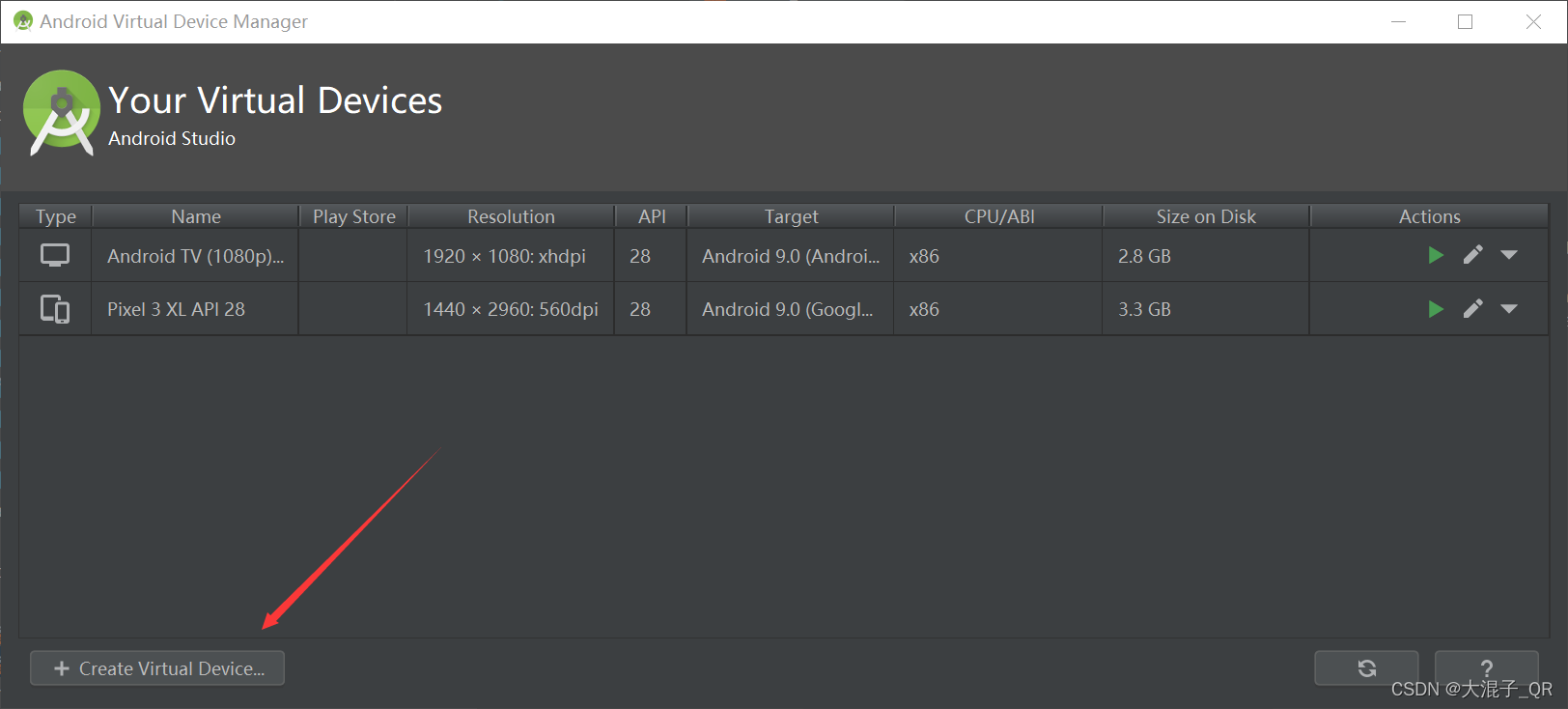Open more actions for Android TV device
Image resolution: width=1568 pixels, height=709 pixels.
pos(1509,255)
